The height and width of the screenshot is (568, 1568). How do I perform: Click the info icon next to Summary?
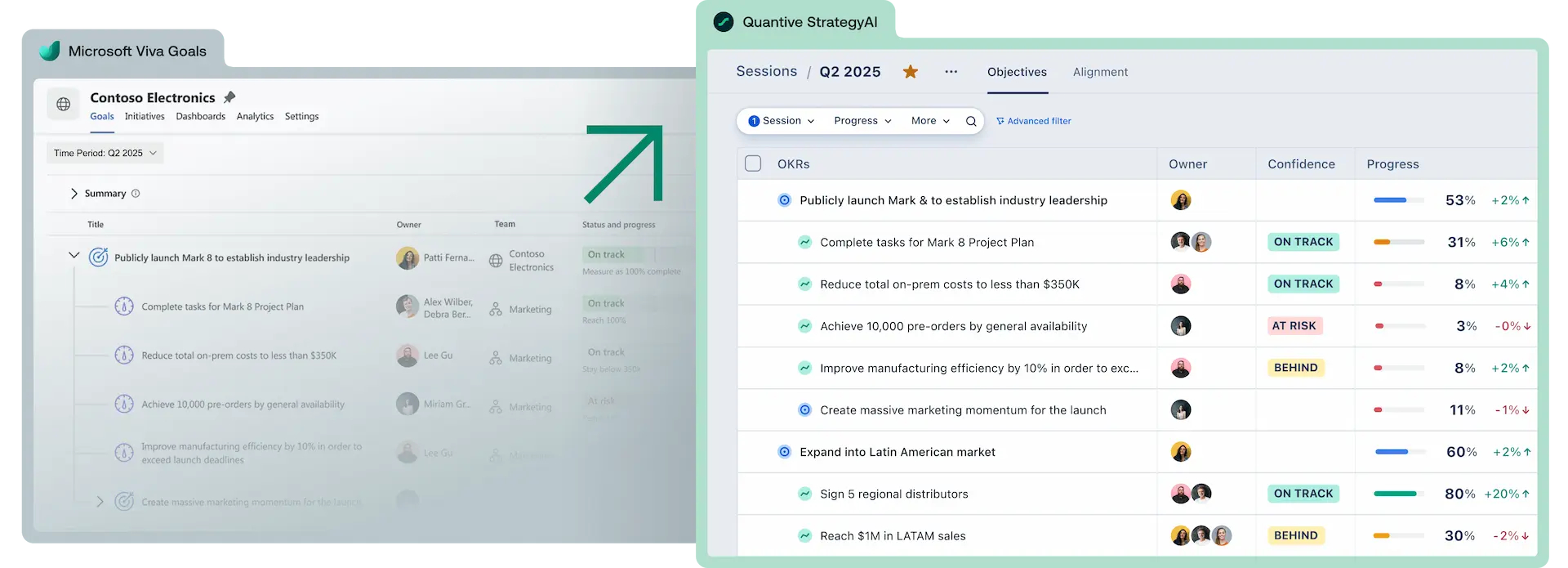pyautogui.click(x=136, y=194)
